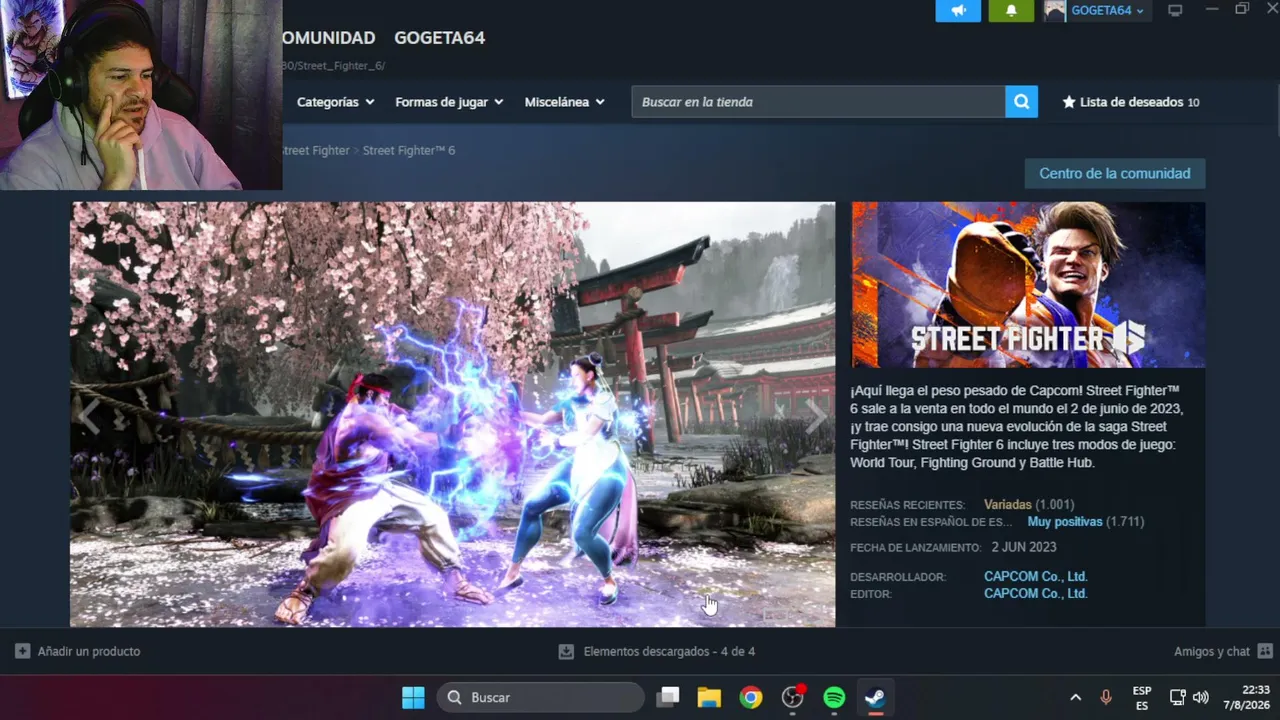Focus the Buscar en la tienda search field
The height and width of the screenshot is (720, 1280).
pyautogui.click(x=818, y=102)
